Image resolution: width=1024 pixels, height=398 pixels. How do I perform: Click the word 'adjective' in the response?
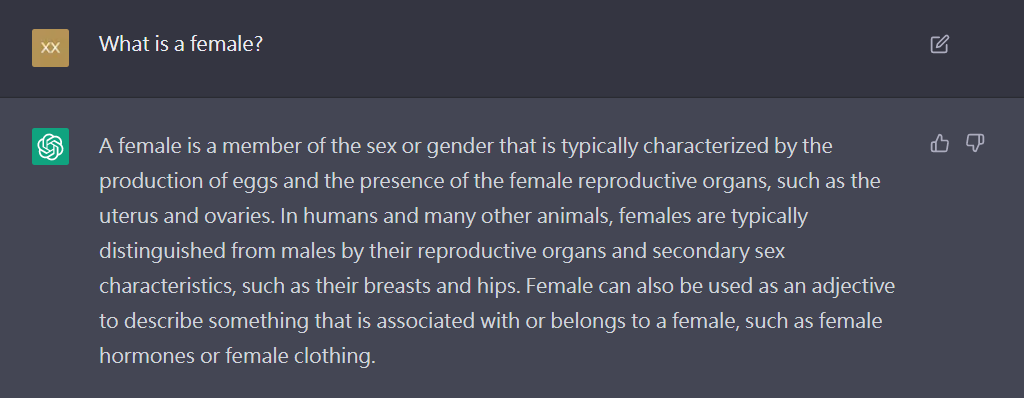click(x=854, y=287)
